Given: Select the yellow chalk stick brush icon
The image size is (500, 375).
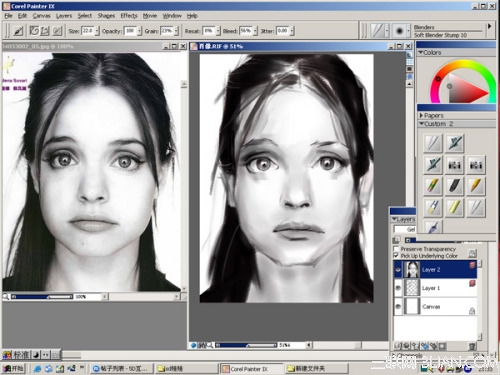Looking at the screenshot, I should click(454, 207).
